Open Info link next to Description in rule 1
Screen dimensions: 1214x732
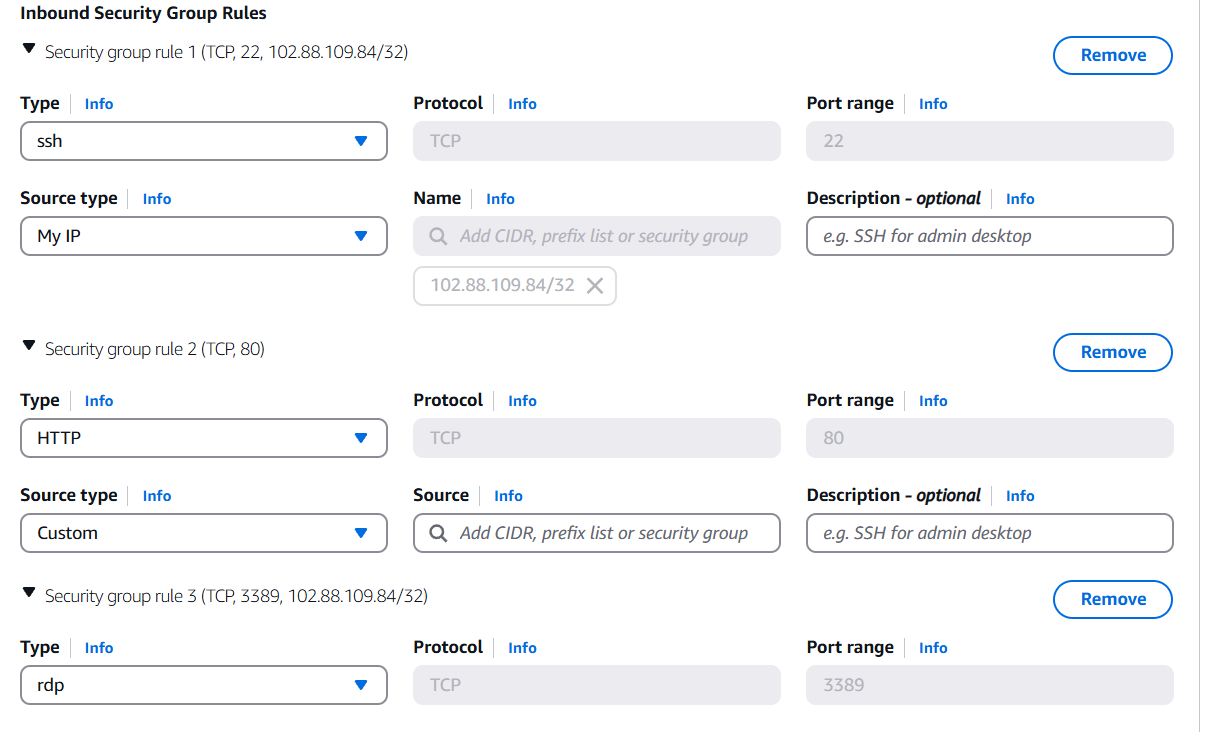(1020, 199)
